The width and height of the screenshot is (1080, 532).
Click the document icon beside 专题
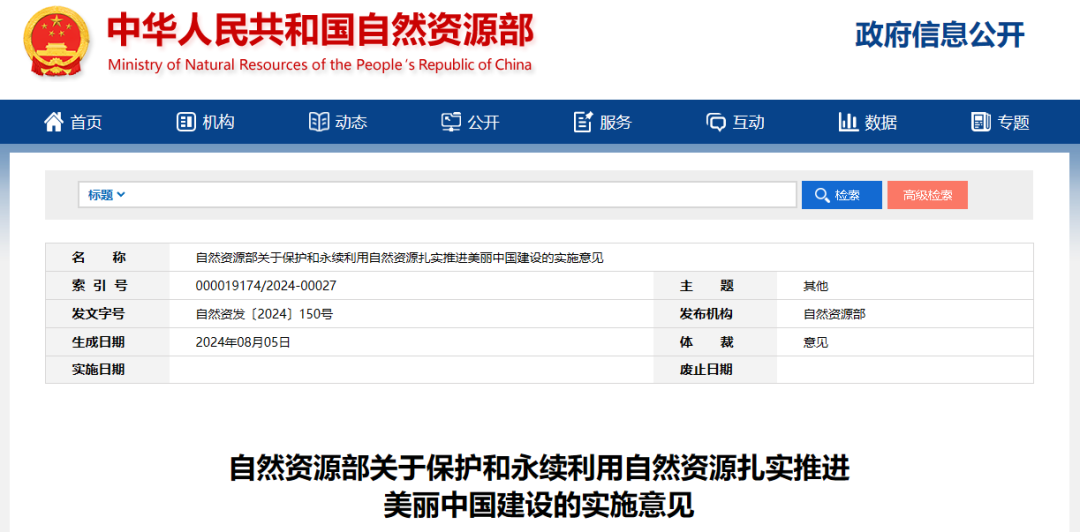(x=980, y=122)
